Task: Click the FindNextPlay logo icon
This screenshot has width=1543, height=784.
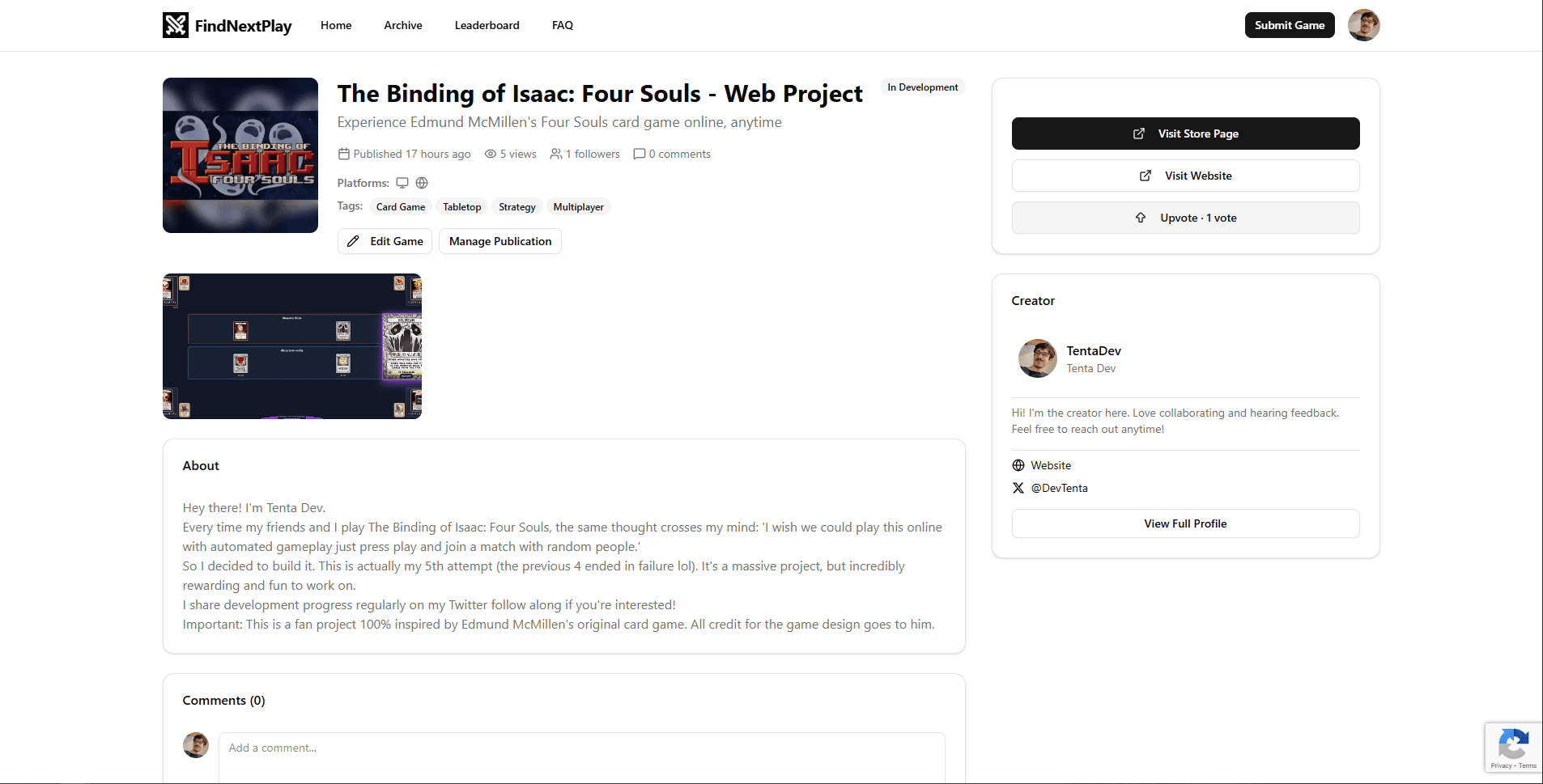Action: pos(174,25)
